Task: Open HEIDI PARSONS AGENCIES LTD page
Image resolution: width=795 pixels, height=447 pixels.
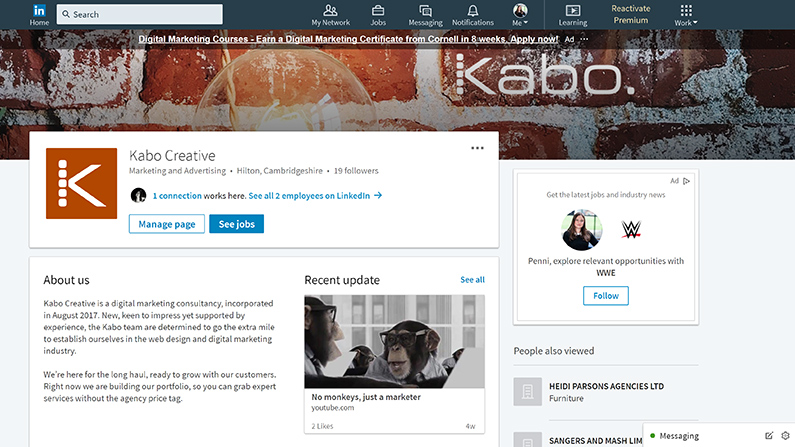Action: (606, 386)
